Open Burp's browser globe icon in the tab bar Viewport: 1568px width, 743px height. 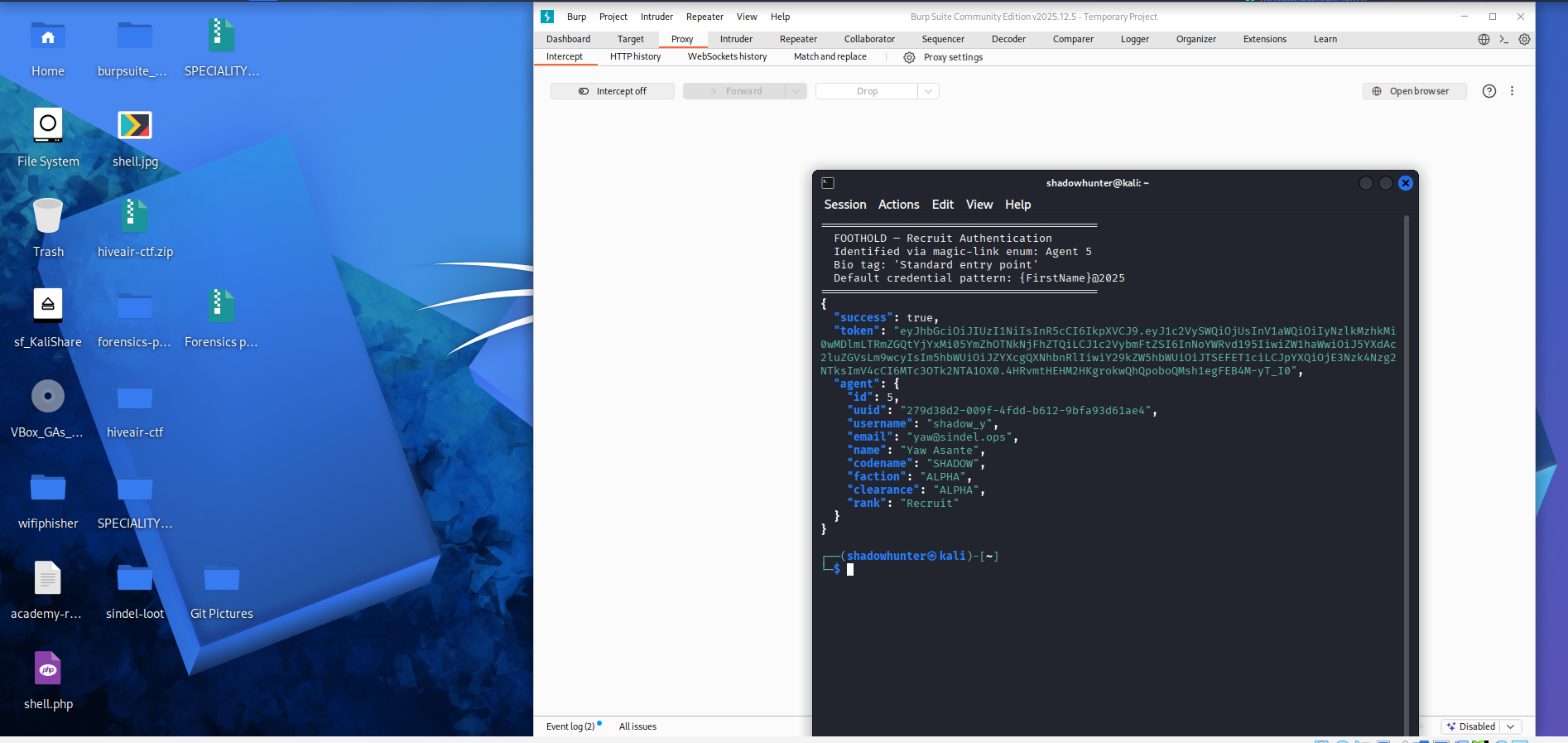pos(1484,39)
